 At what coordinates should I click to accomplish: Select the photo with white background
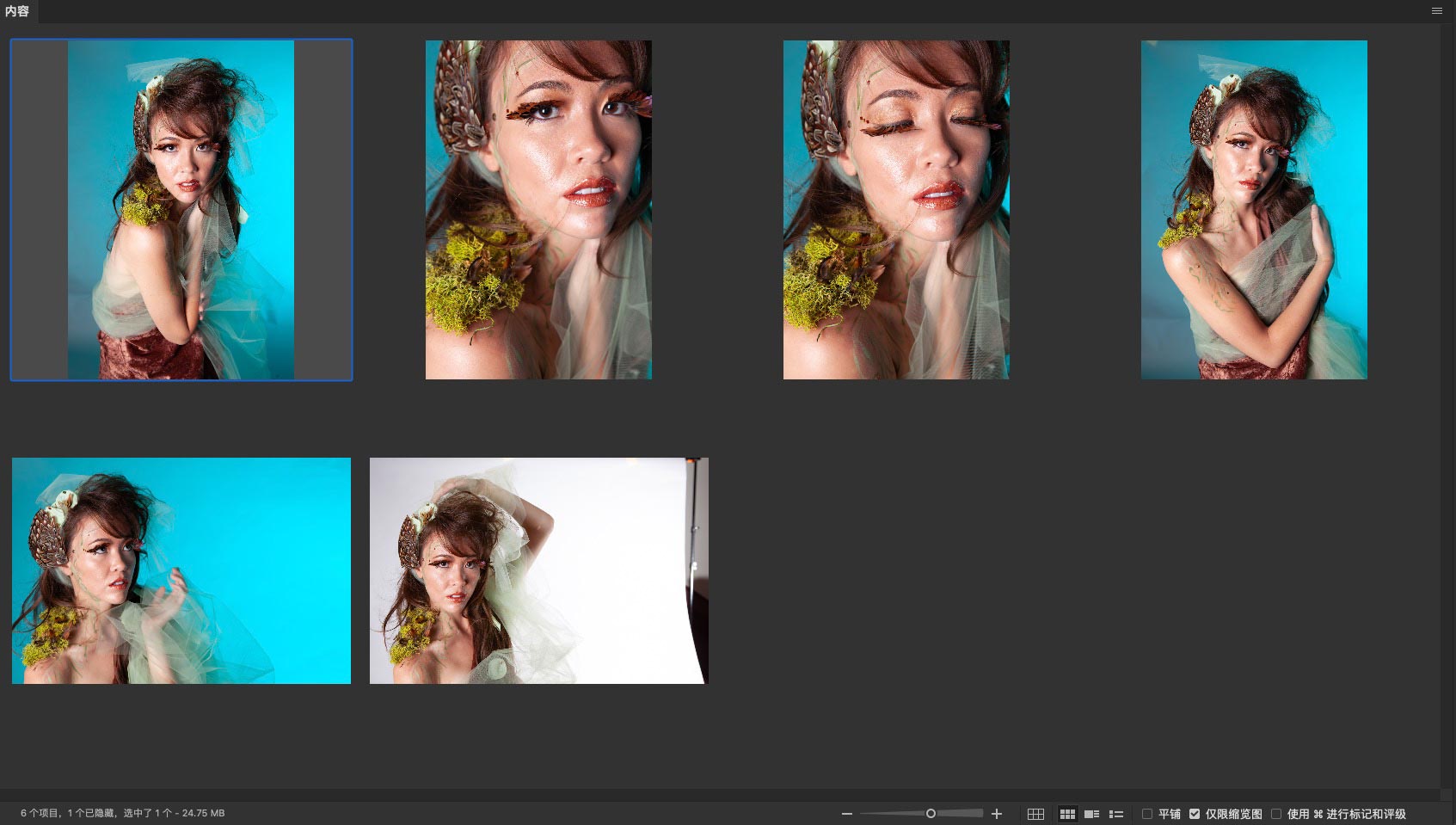pos(538,570)
